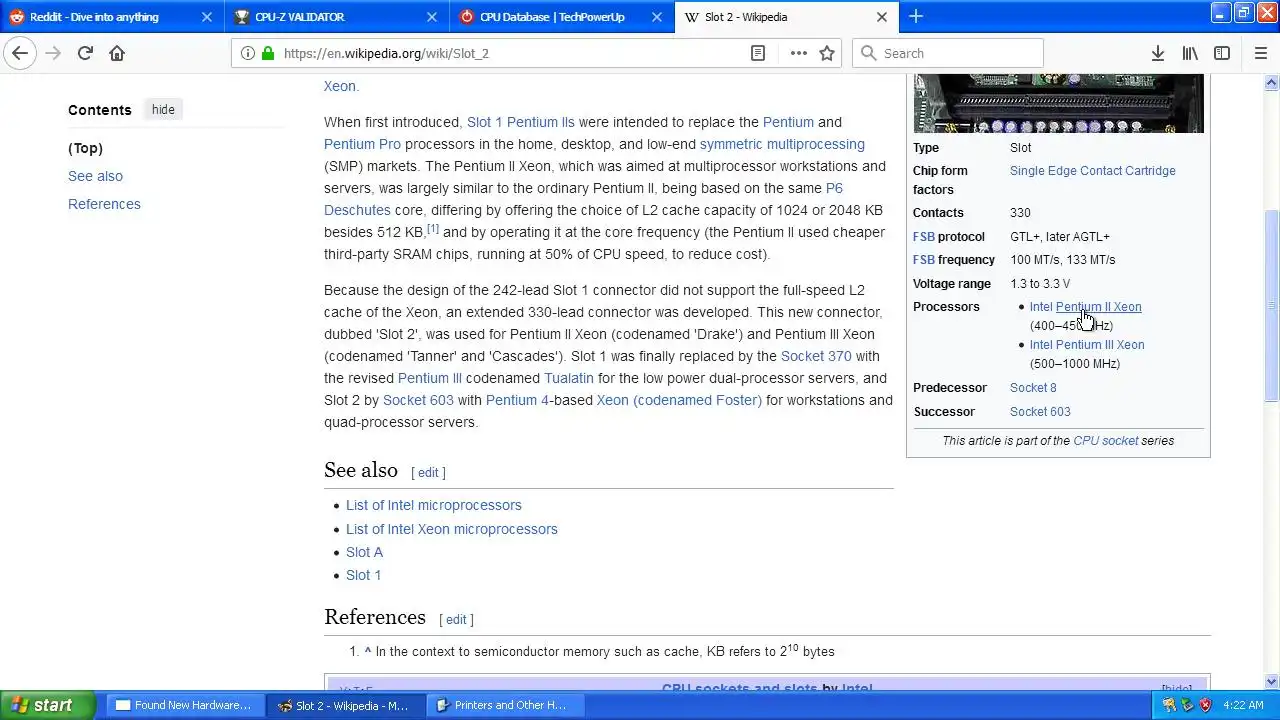Open the Pentium Pro link
The width and height of the screenshot is (1280, 720).
click(x=362, y=144)
